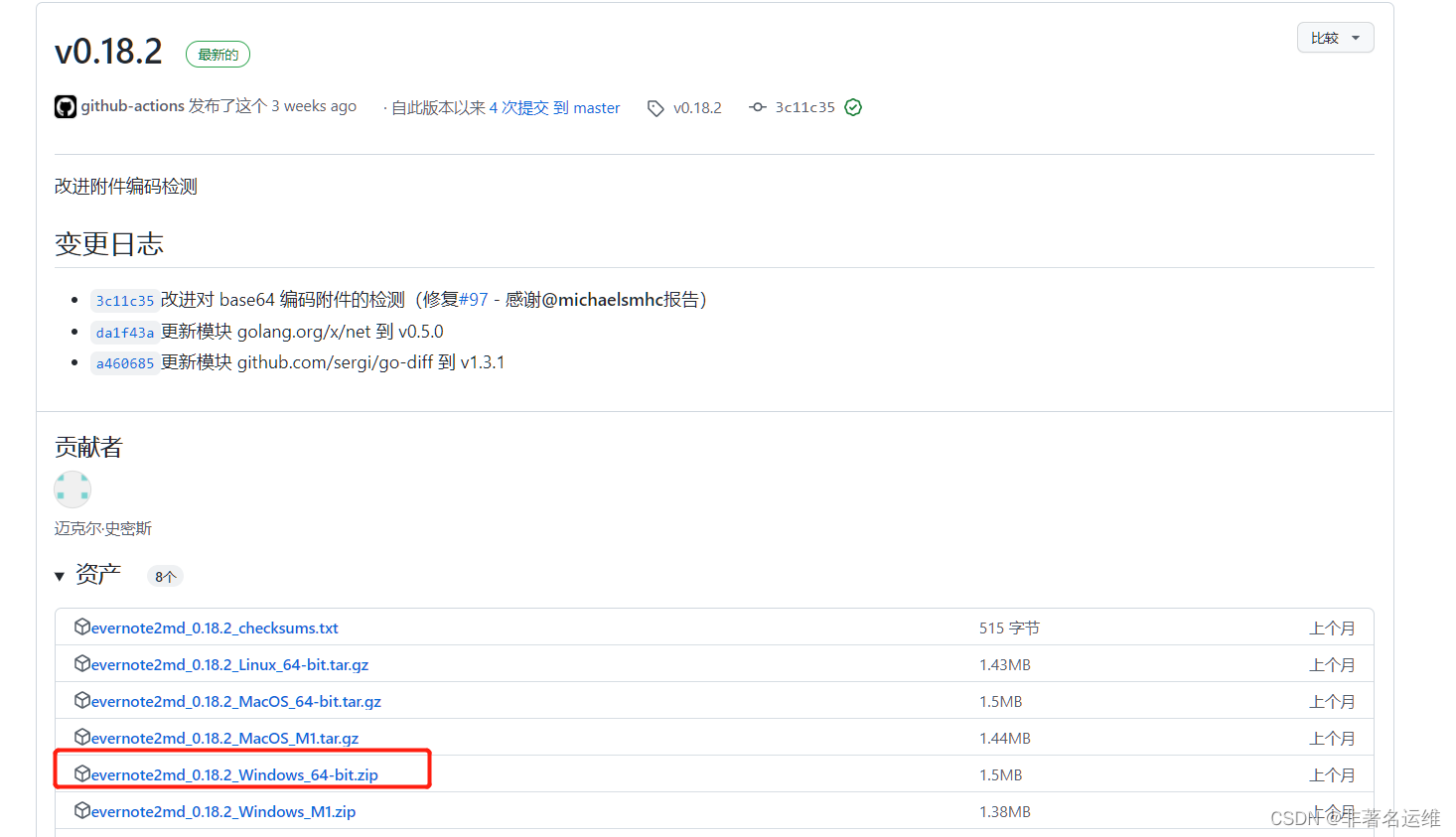This screenshot has width=1456, height=837.
Task: Download evernote2md_0.18.2_MacOS_64-bit.tar.gz
Action: coord(236,701)
